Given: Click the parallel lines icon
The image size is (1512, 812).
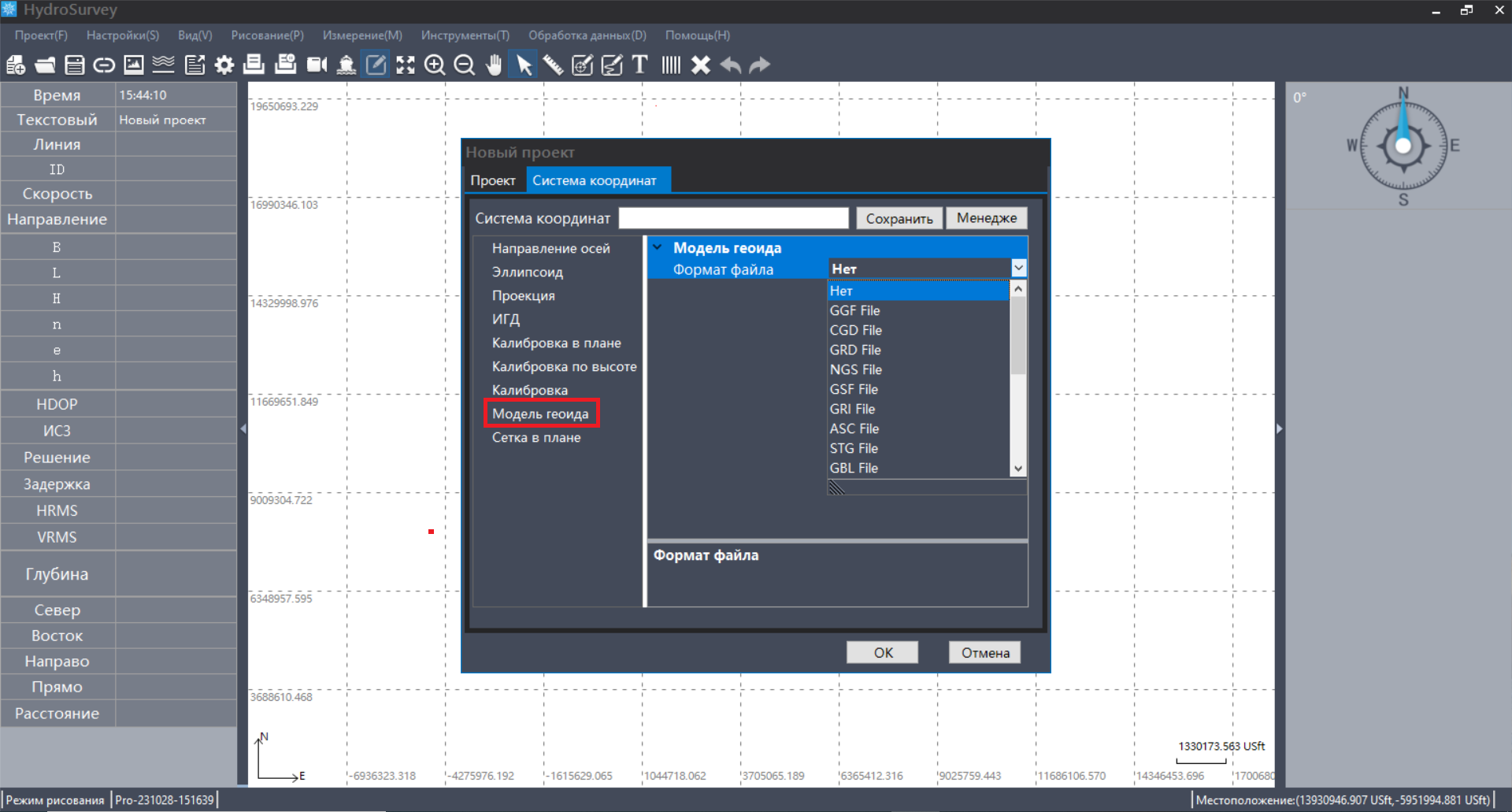Looking at the screenshot, I should [671, 65].
